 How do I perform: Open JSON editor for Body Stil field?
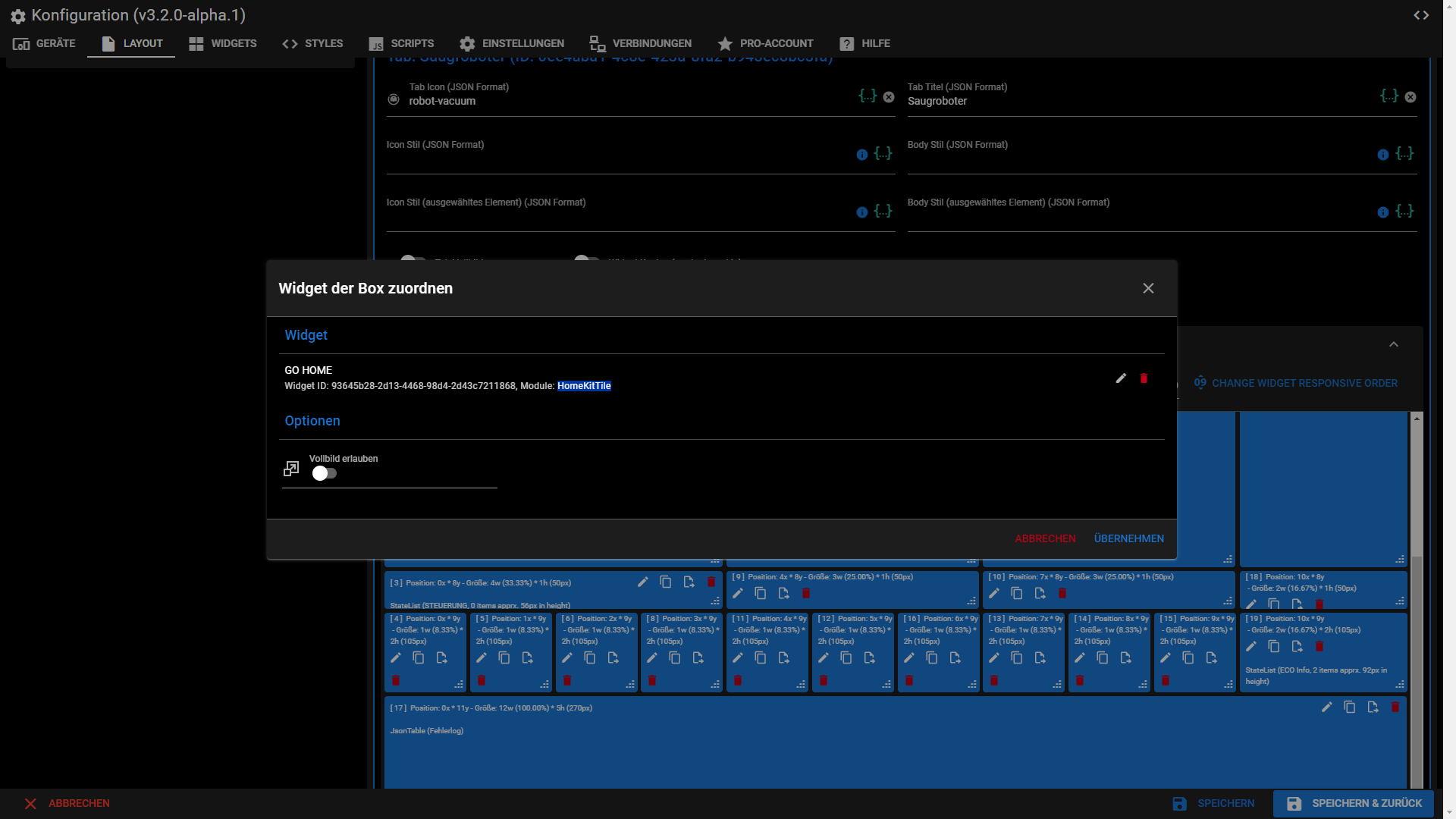tap(1404, 154)
